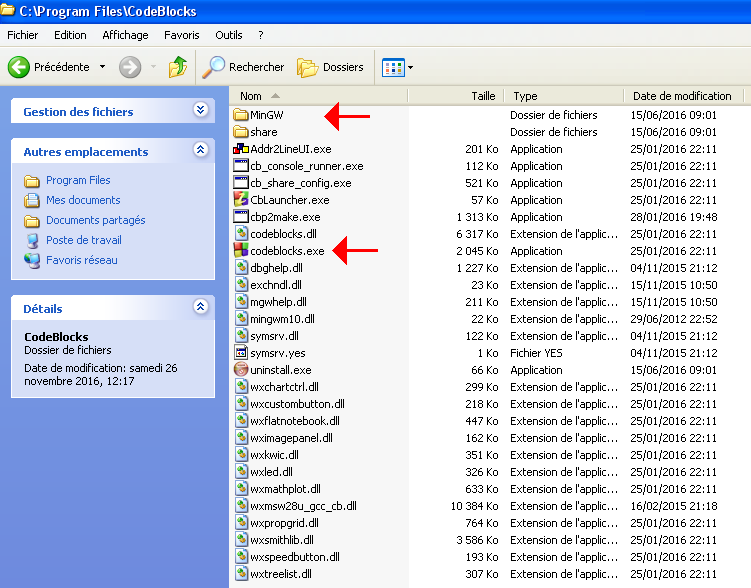Image resolution: width=751 pixels, height=588 pixels.
Task: Open Documents partagés link
Action: point(96,220)
